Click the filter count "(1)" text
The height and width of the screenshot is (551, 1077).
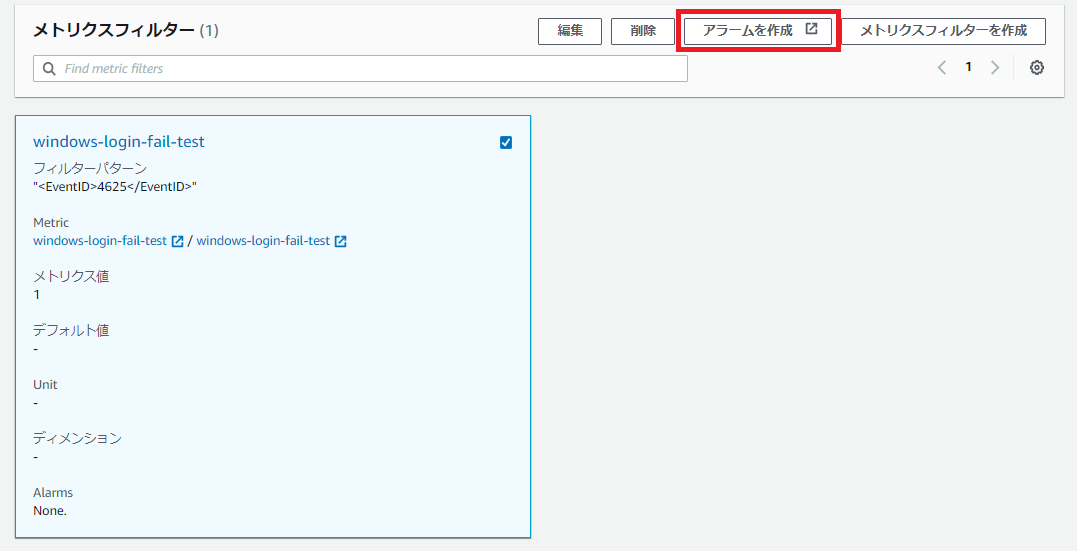point(209,30)
